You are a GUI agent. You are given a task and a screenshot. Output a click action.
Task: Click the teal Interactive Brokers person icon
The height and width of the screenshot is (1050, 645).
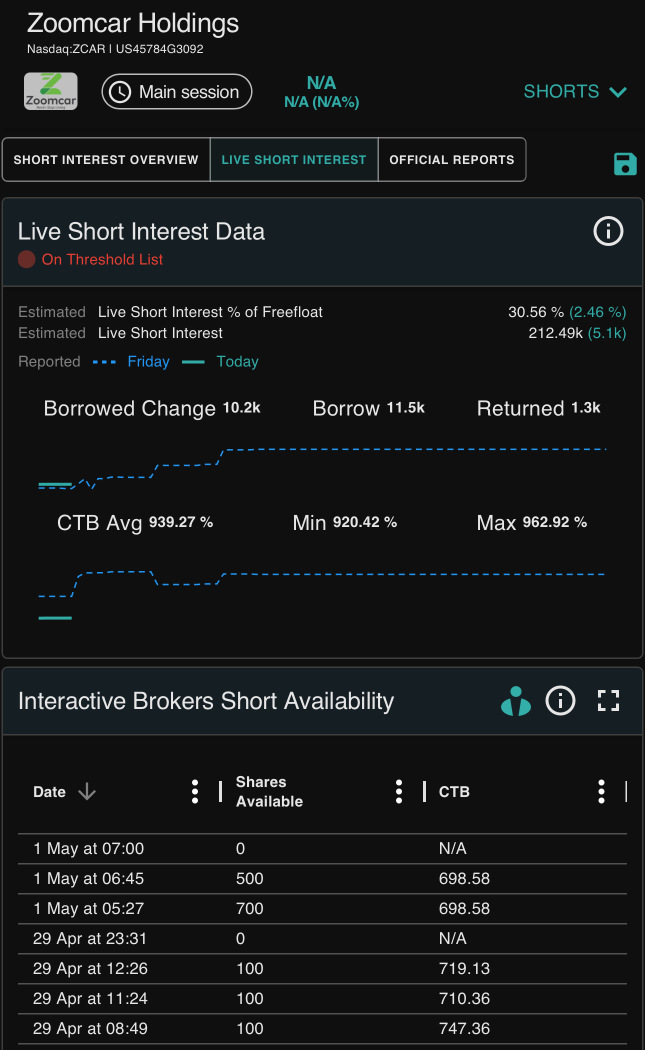[516, 701]
